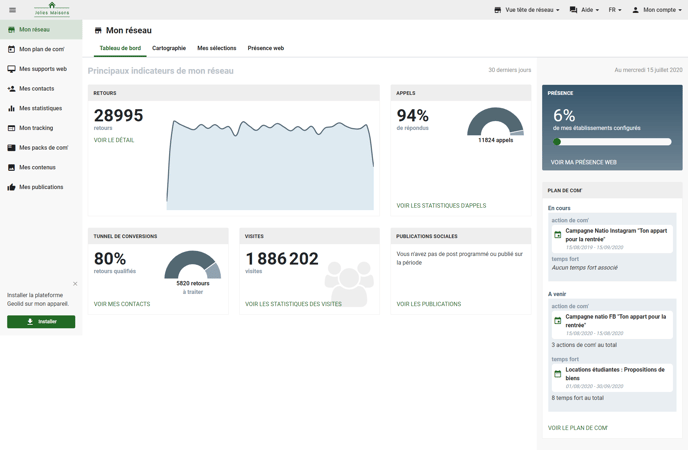Open Mes statistiques in sidebar
This screenshot has height=450, width=688.
(x=41, y=108)
